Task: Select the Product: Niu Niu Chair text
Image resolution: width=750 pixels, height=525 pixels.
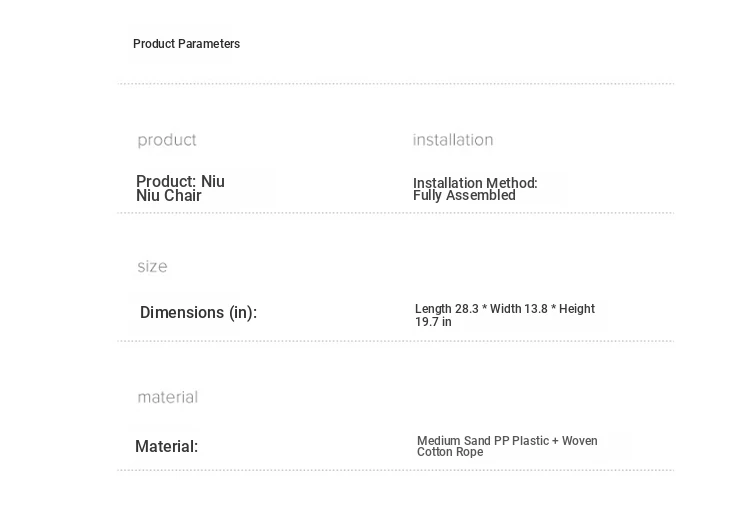Action: tap(180, 188)
